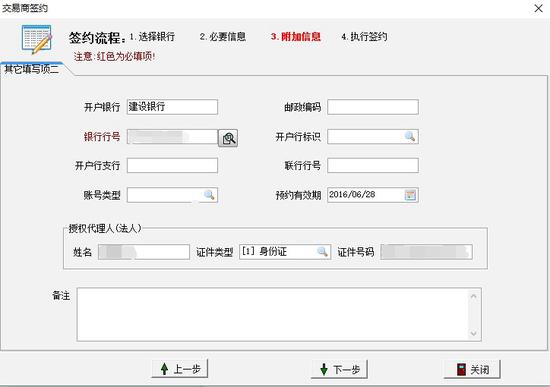Open calendar picker for 预约有效期
550x387 pixels.
coord(410,195)
